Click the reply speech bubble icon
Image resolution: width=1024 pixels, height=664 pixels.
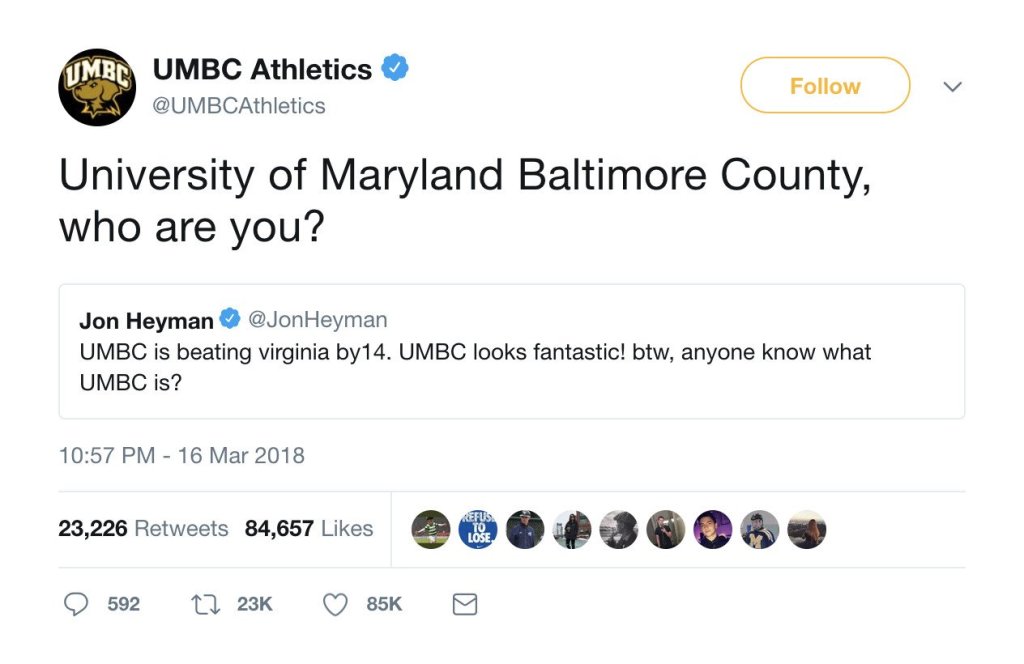(76, 604)
